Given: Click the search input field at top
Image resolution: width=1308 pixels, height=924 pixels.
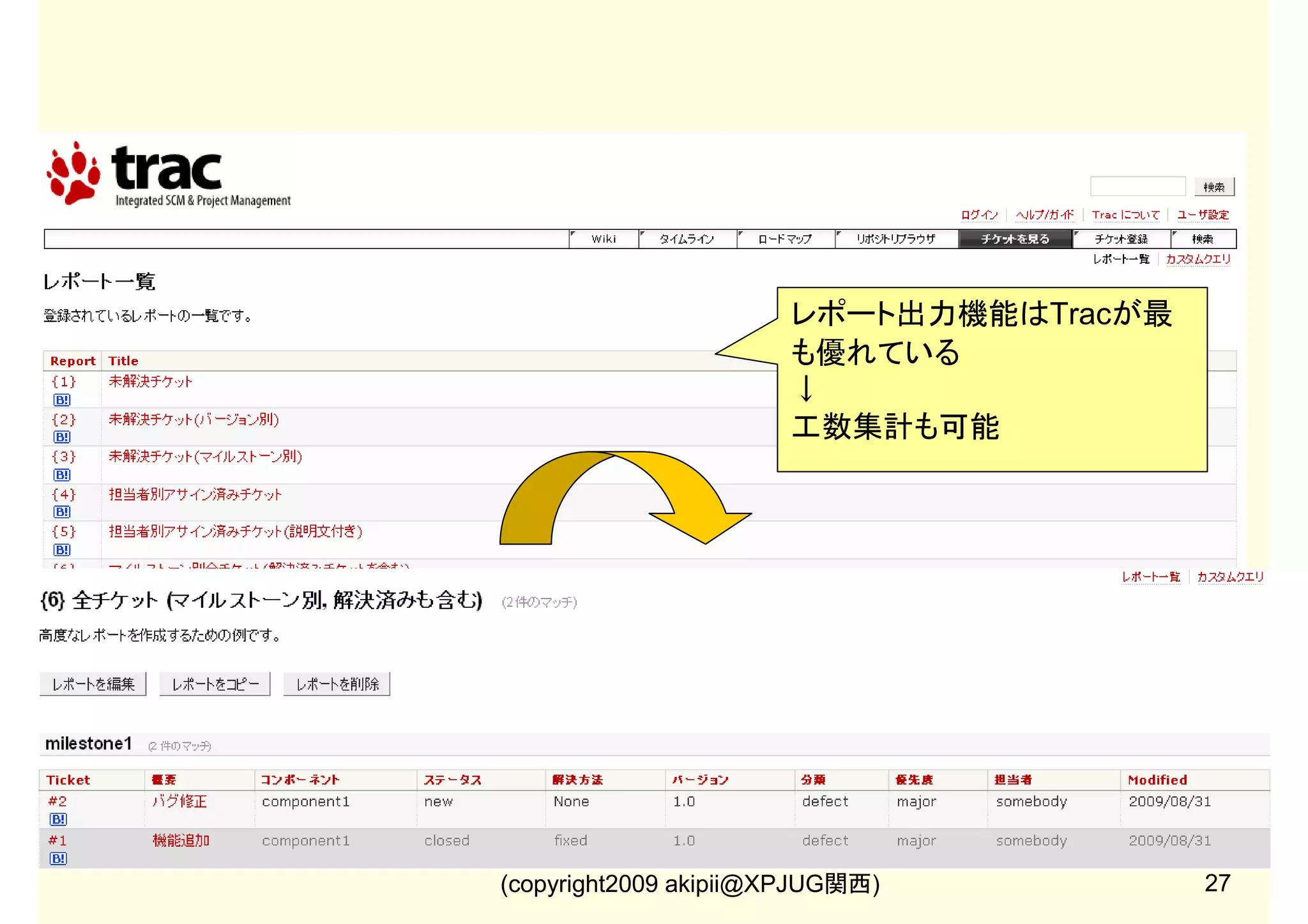Looking at the screenshot, I should [1138, 186].
